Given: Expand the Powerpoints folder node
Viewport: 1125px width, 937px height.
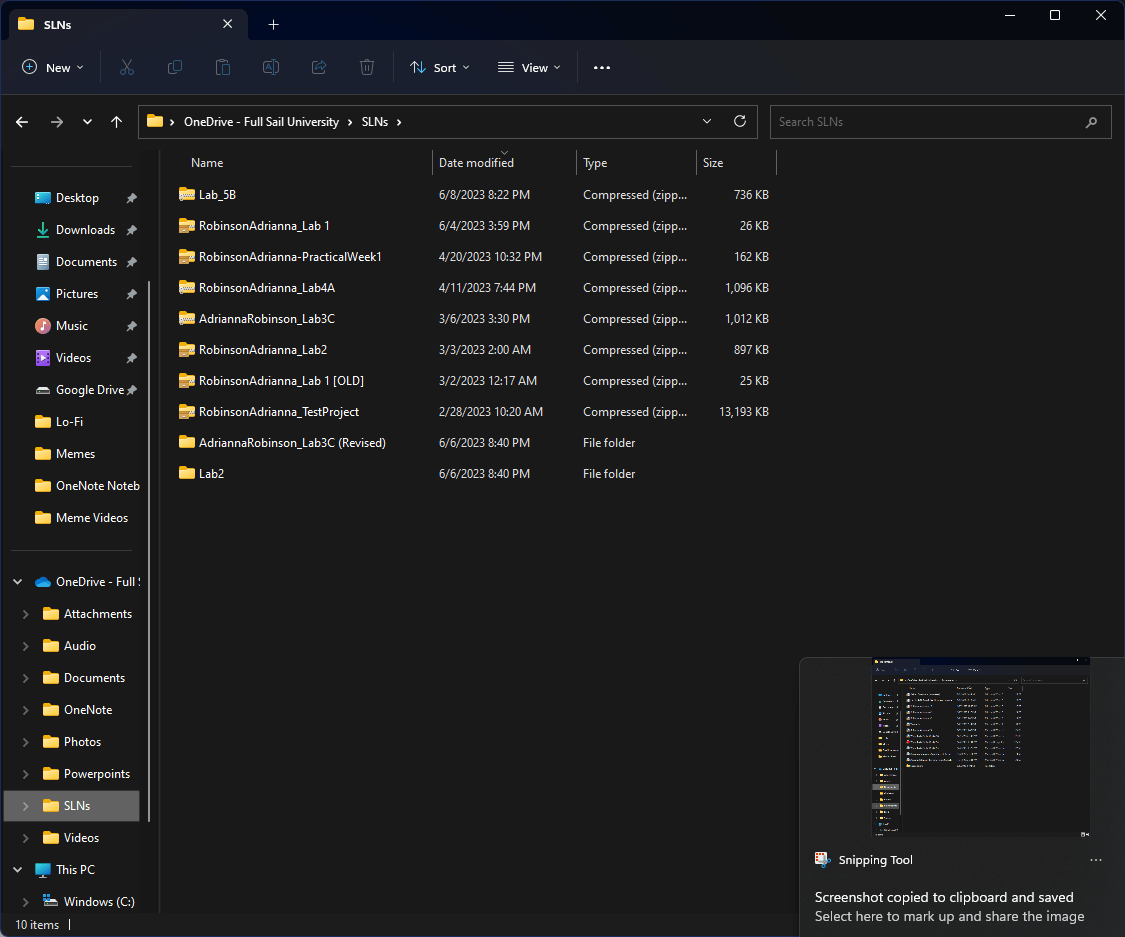Looking at the screenshot, I should (x=26, y=774).
